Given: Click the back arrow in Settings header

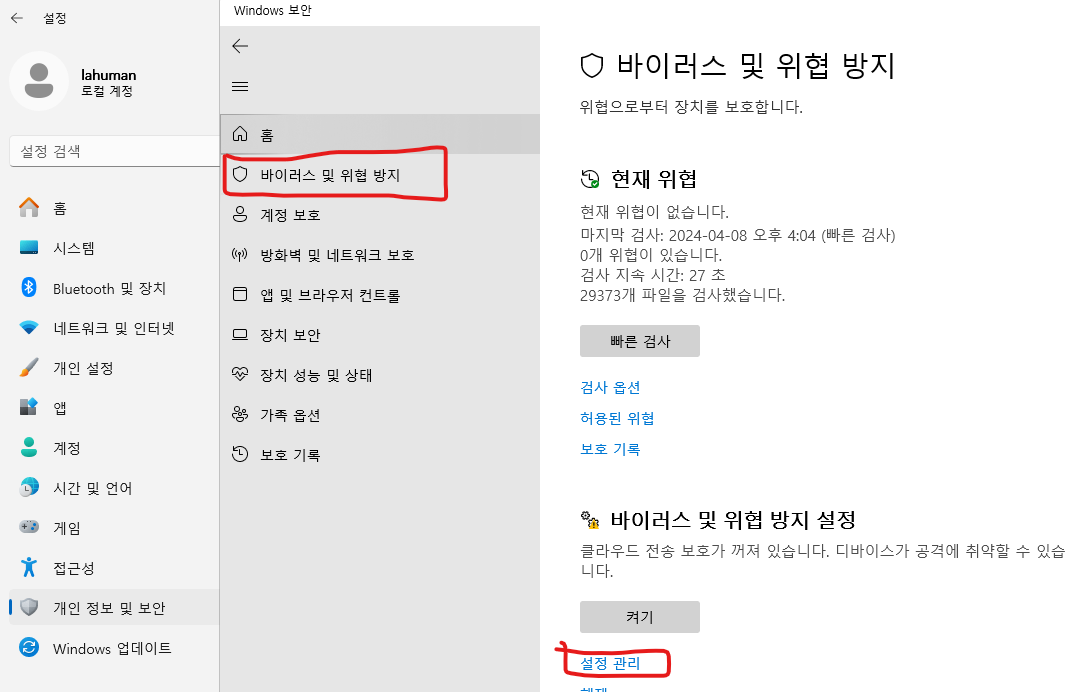Looking at the screenshot, I should coord(17,18).
